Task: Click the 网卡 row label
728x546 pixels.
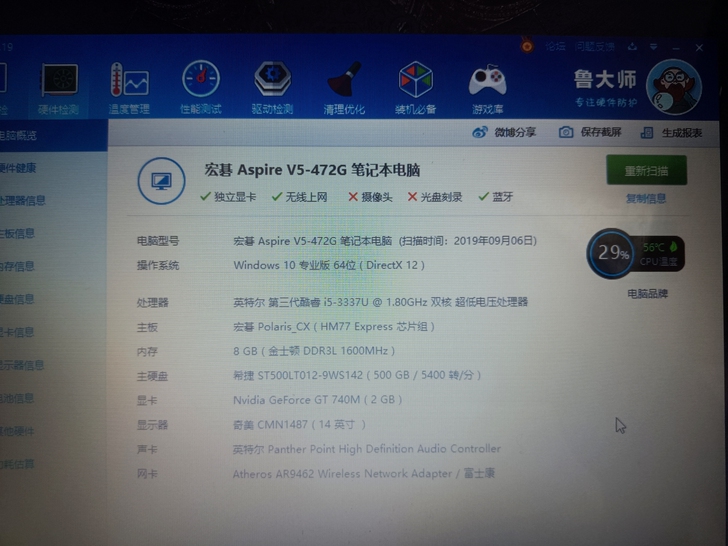Action: pos(147,474)
